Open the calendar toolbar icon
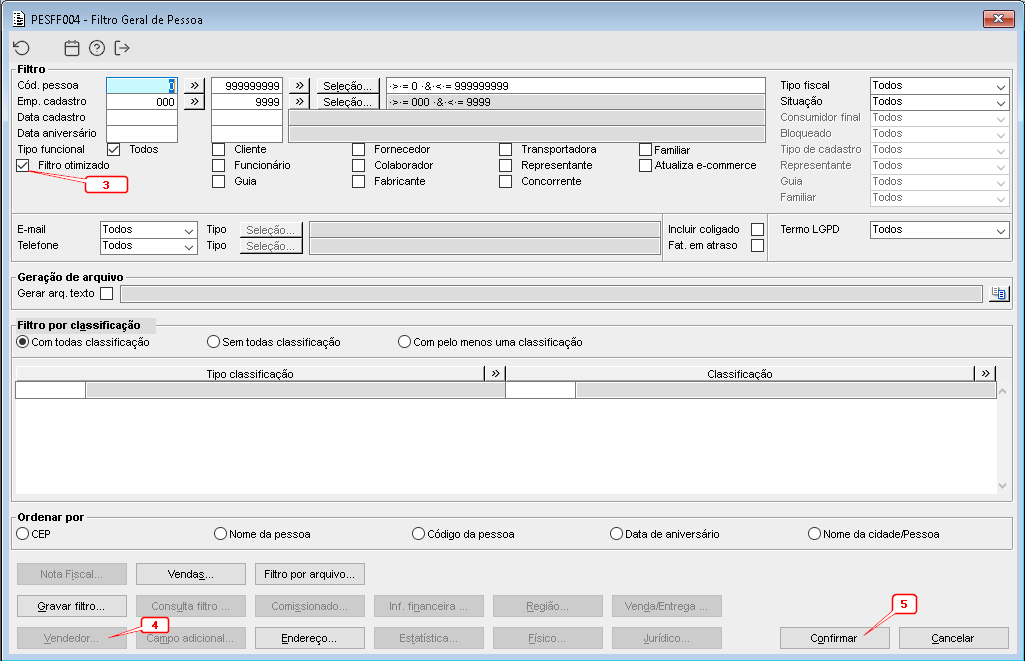Screen dimensions: 1025x661 point(72,48)
